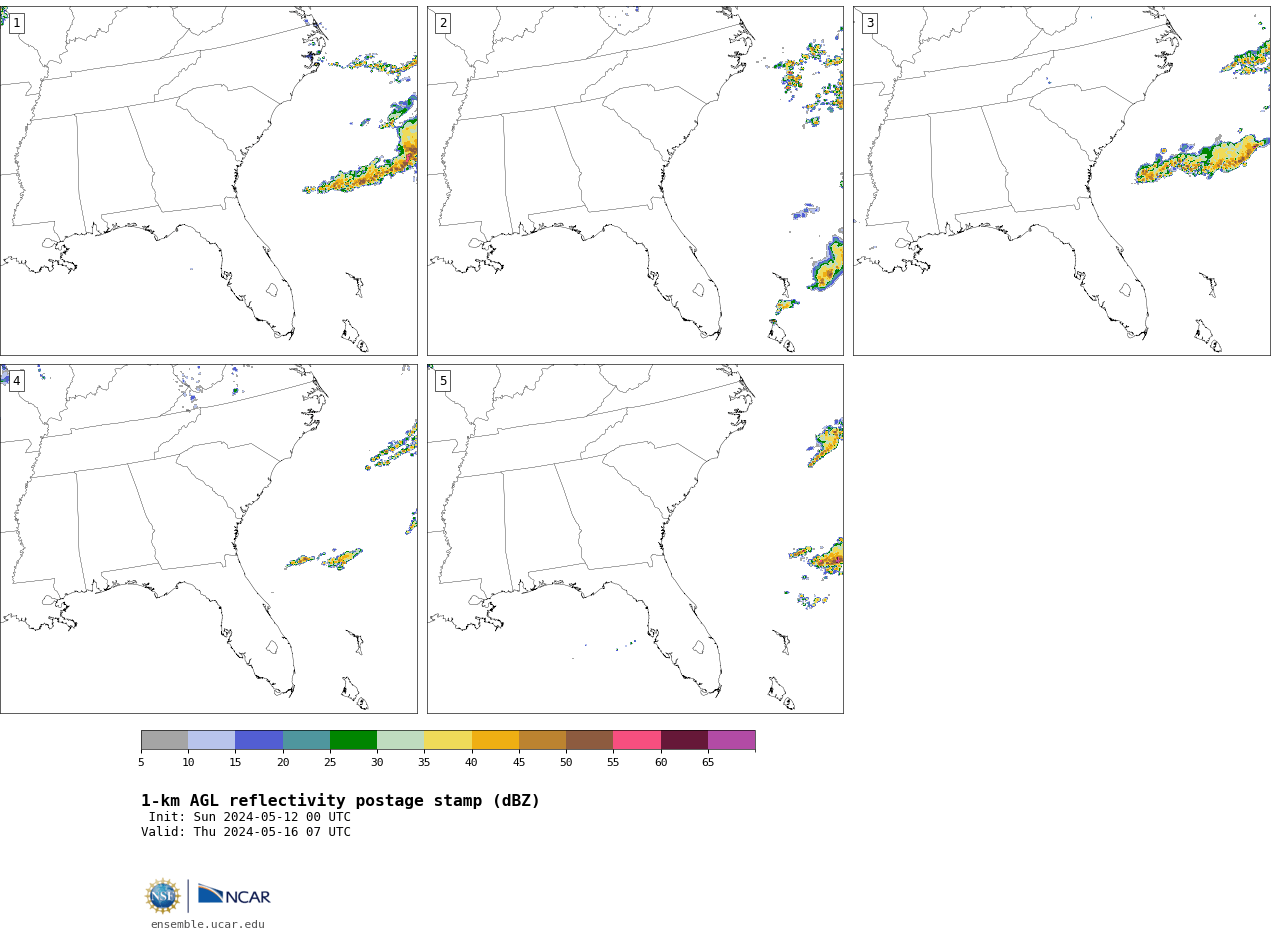
Task: Click the 50 tick label on colorbar
Action: (566, 763)
